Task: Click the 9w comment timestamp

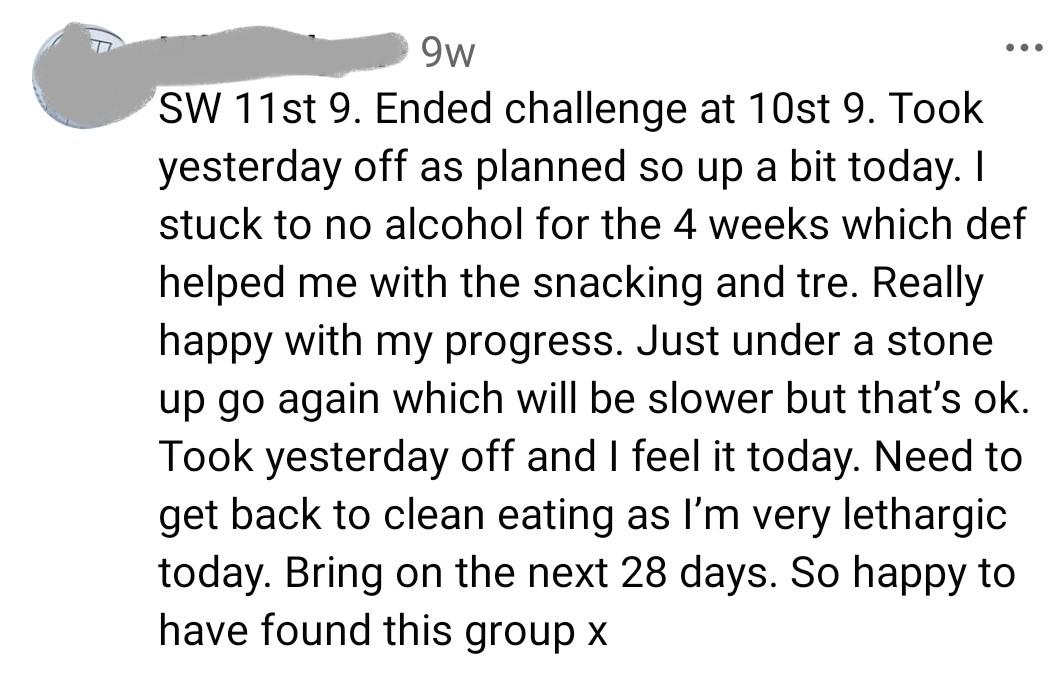Action: [x=447, y=51]
